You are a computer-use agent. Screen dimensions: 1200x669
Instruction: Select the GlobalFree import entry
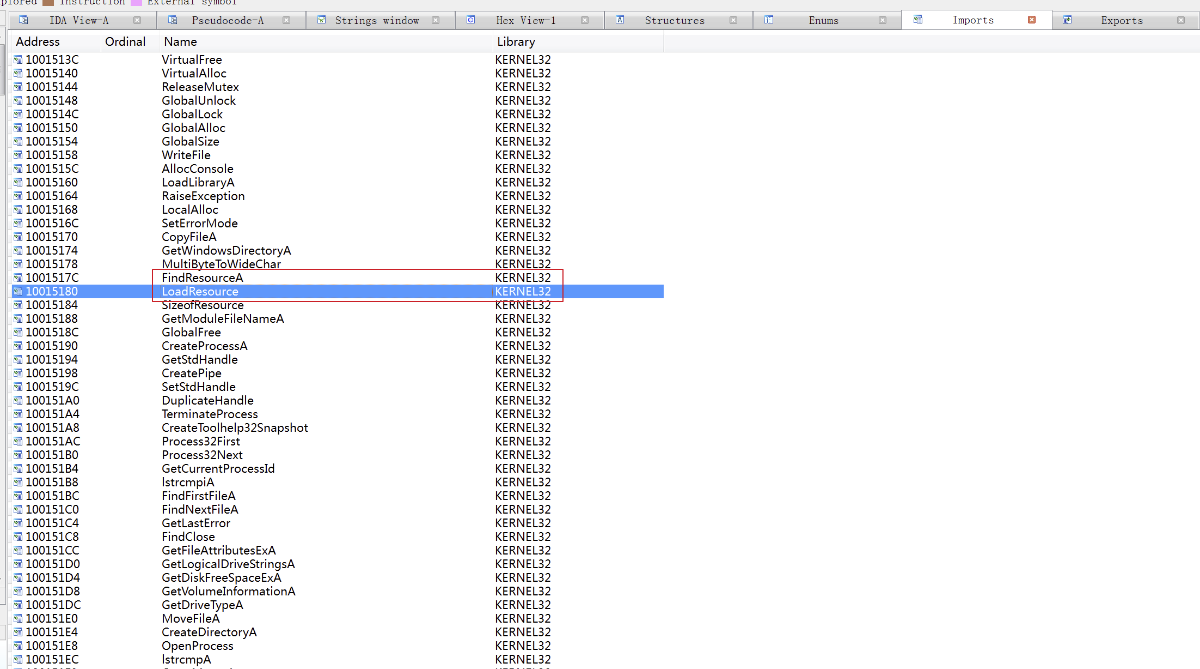(x=191, y=332)
